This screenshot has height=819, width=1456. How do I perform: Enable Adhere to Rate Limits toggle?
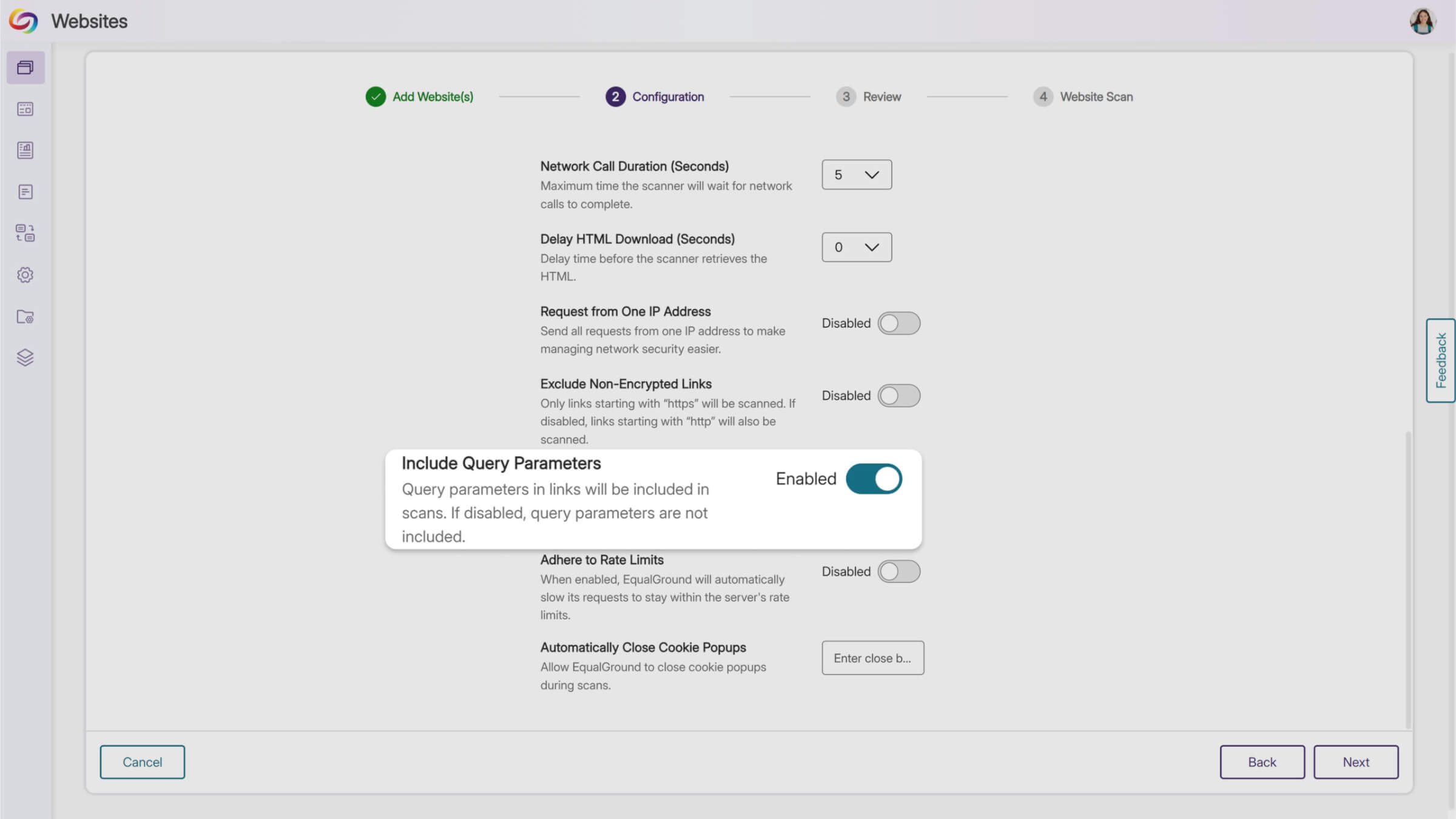898,571
